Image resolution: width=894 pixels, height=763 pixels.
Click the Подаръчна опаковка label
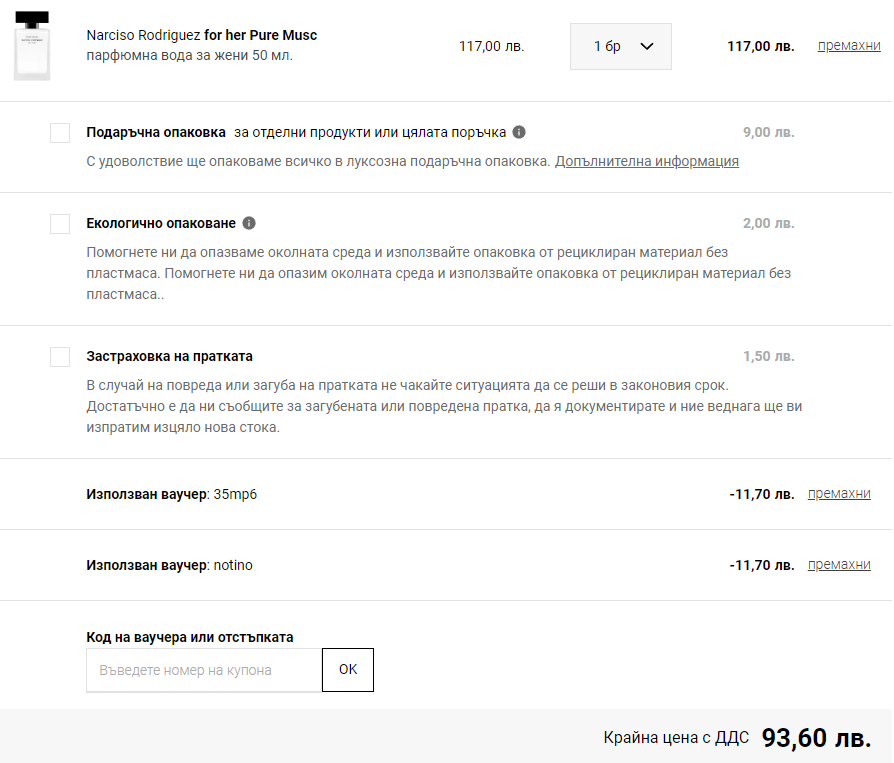(x=156, y=132)
